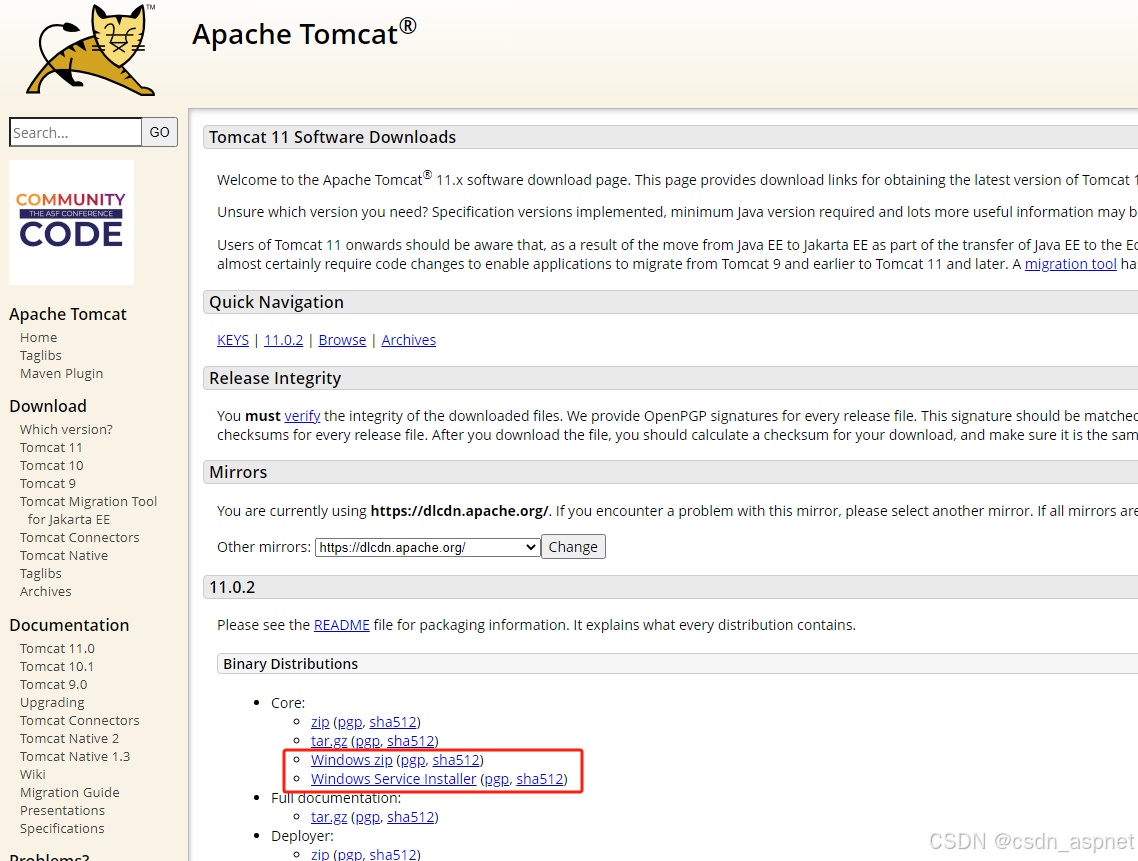The width and height of the screenshot is (1138, 861).
Task: Focus the Search text box
Action: 75,132
